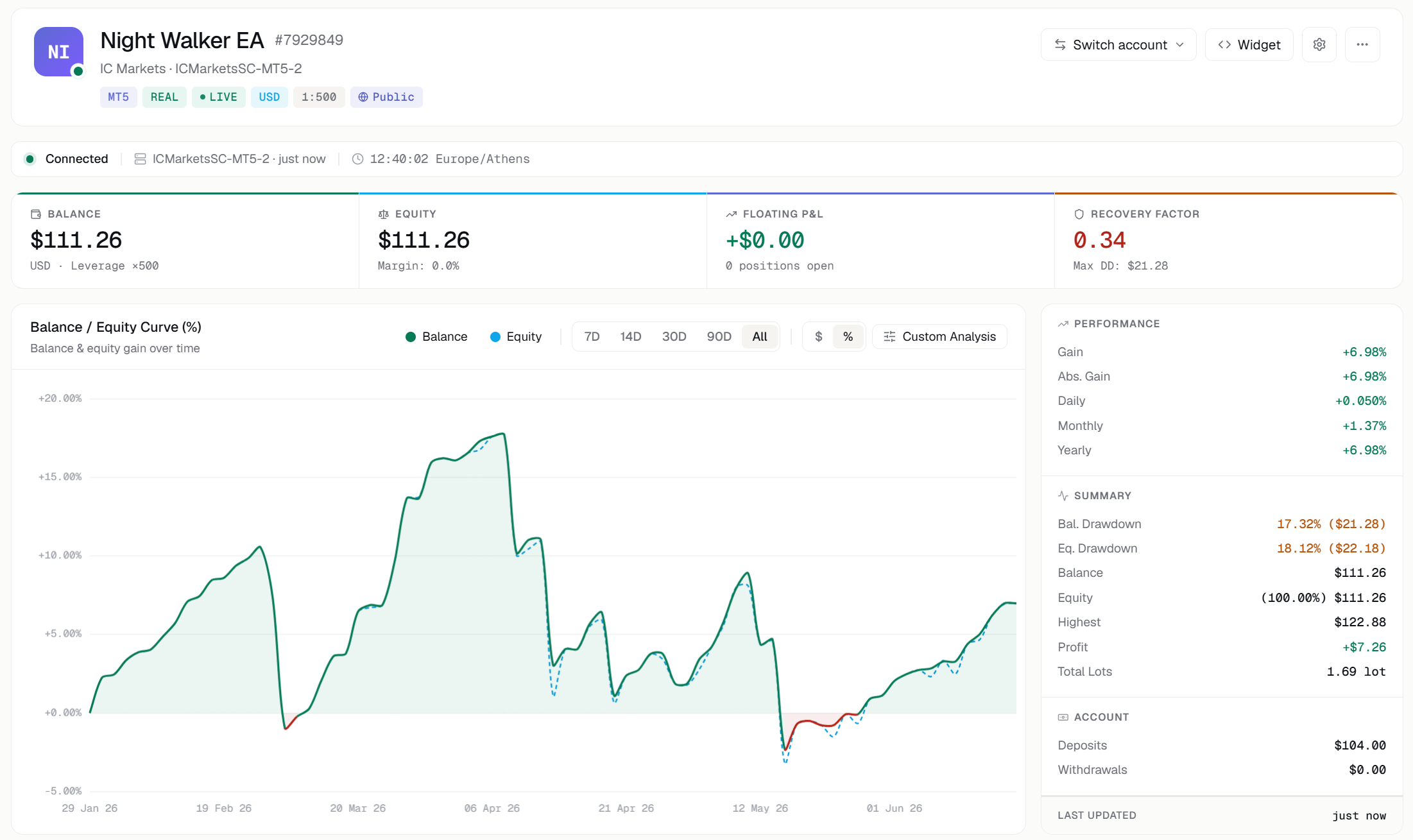The image size is (1413, 840).
Task: Switch chart units to percent
Action: pyautogui.click(x=848, y=337)
